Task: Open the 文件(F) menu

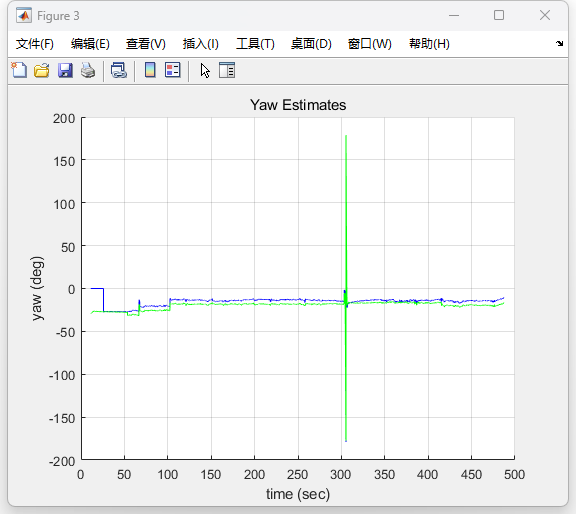Action: click(x=35, y=44)
